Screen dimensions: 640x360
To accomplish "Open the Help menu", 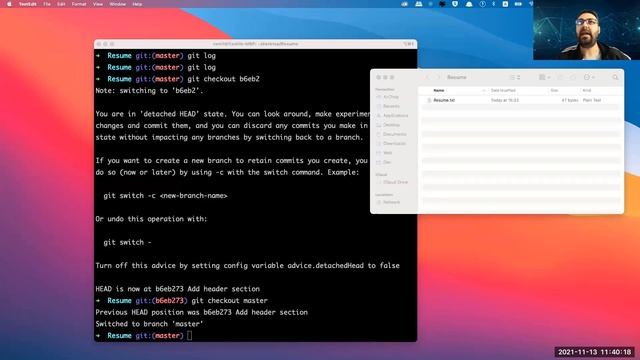I will (x=137, y=4).
